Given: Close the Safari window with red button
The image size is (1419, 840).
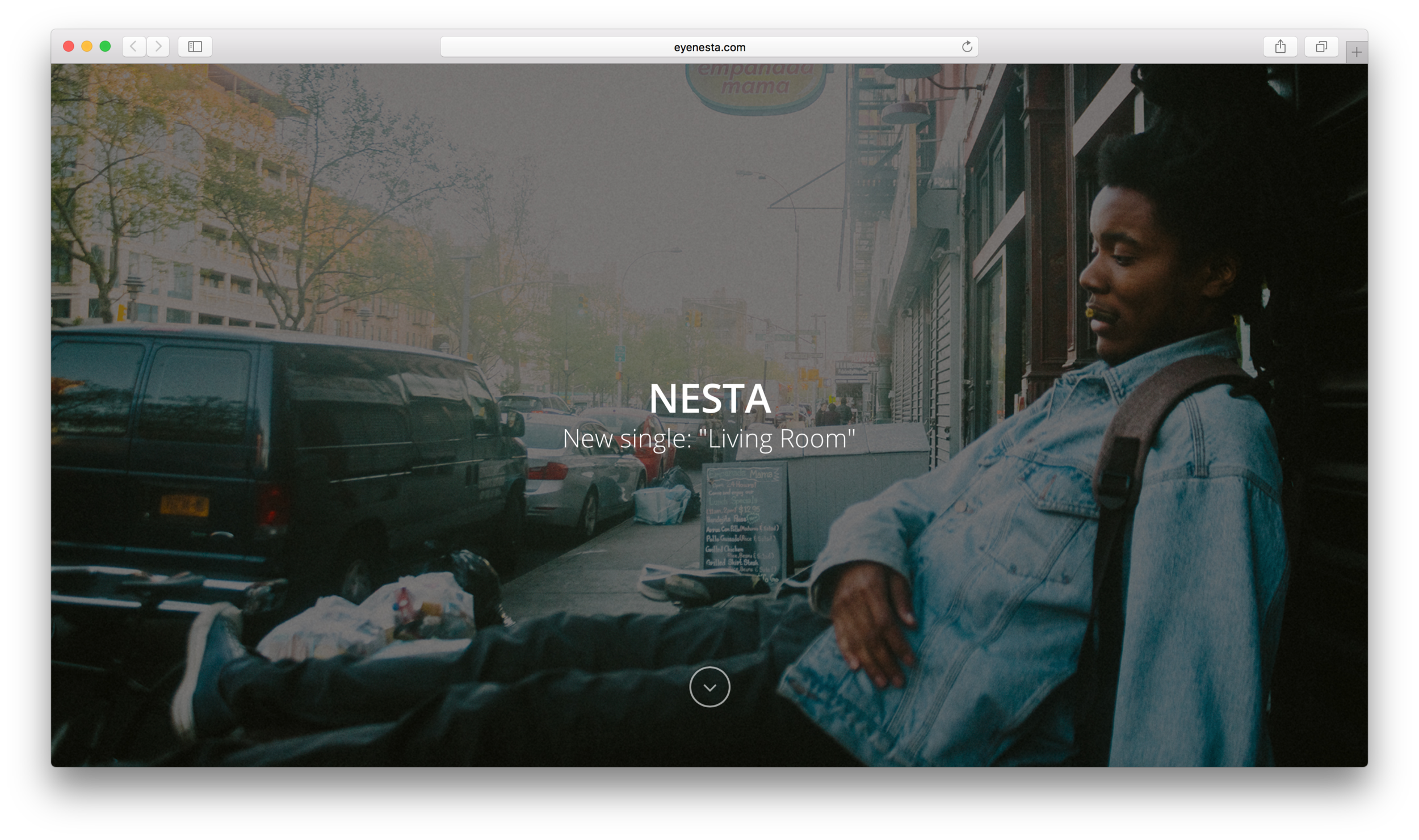Looking at the screenshot, I should 69,47.
